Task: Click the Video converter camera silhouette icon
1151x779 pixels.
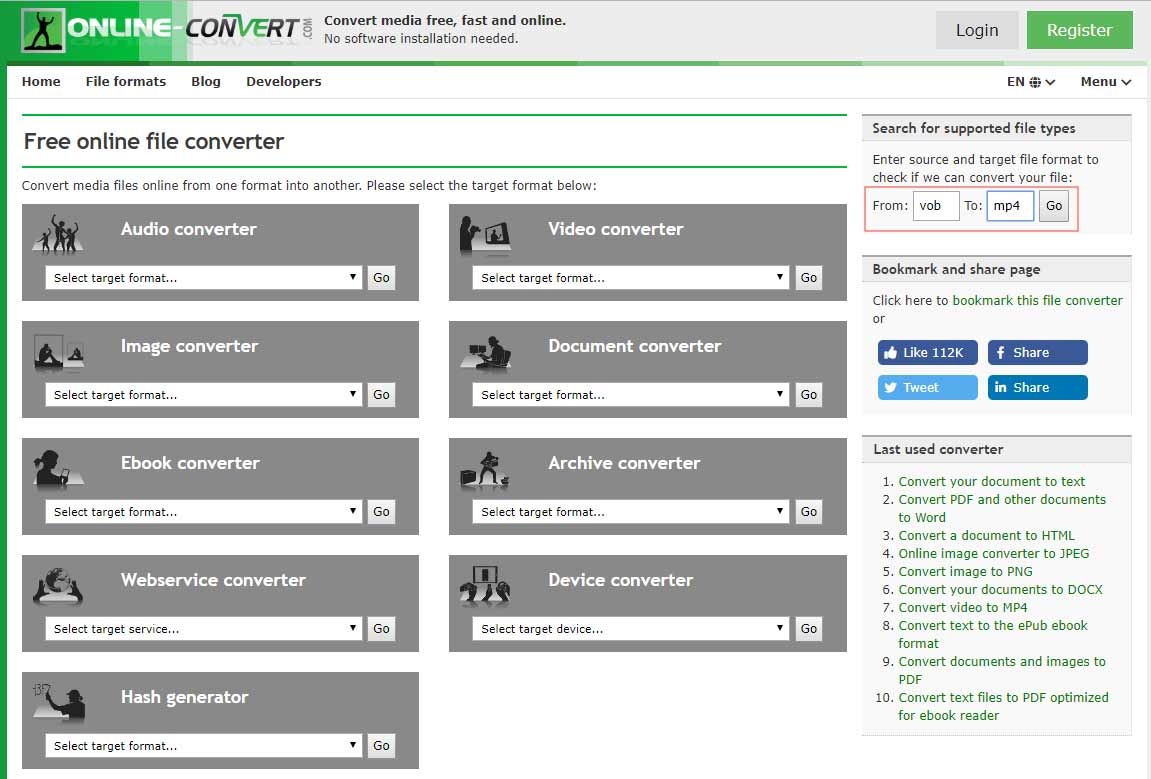Action: point(484,234)
